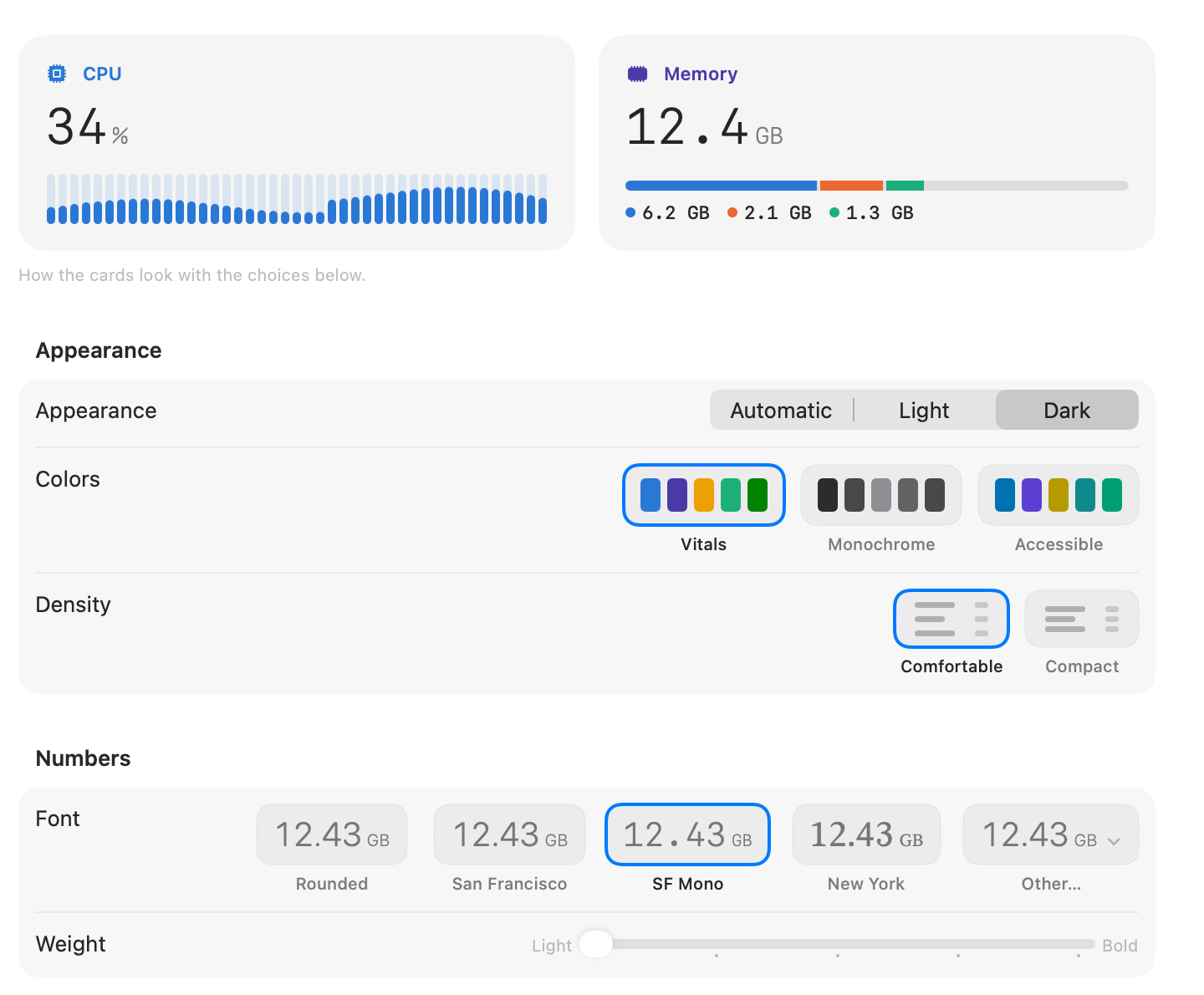Click the 34 % CPU value
Screen dimensions: 1204x995
click(x=88, y=127)
